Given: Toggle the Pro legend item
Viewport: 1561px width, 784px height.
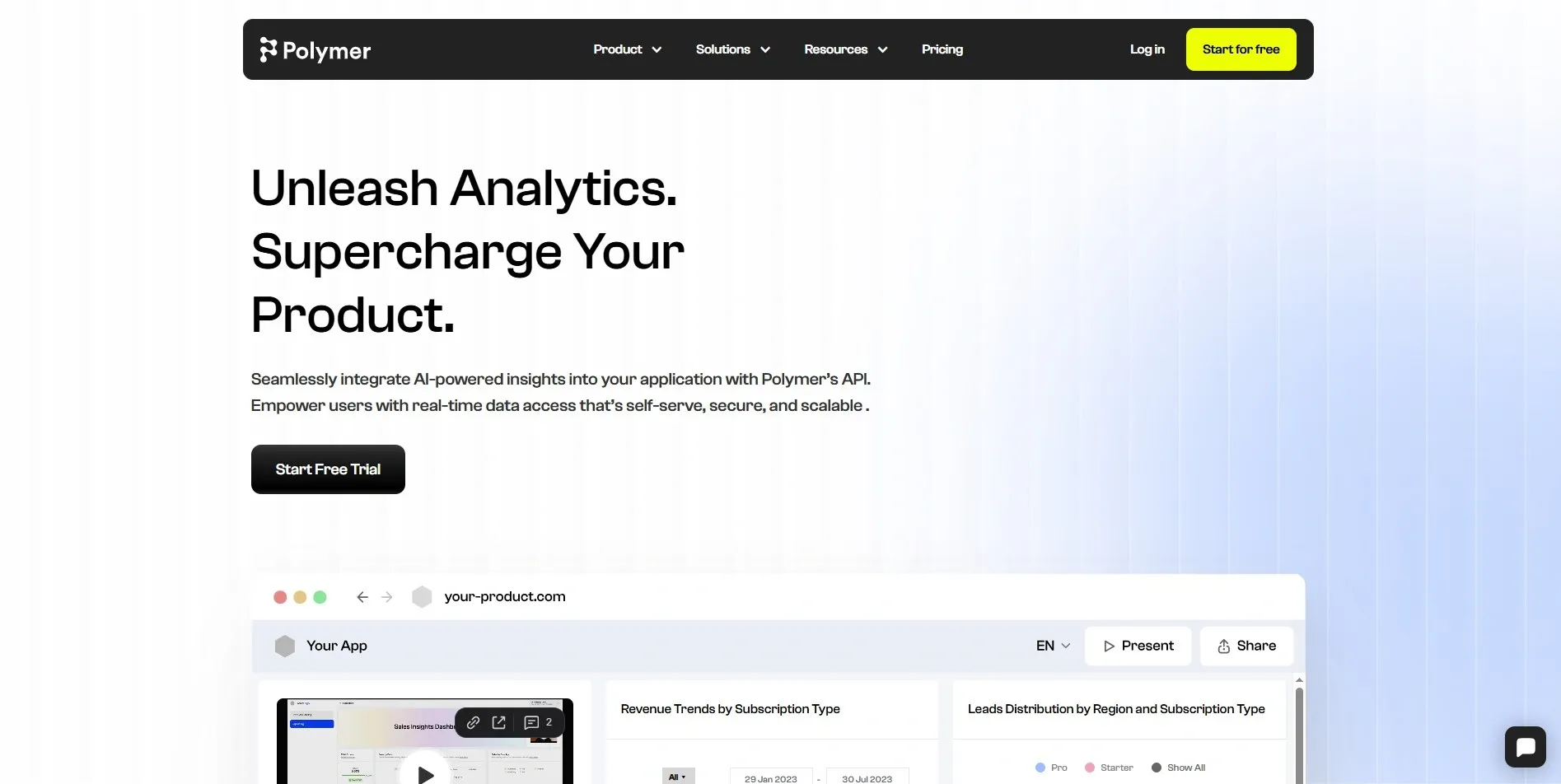Looking at the screenshot, I should pos(1051,768).
